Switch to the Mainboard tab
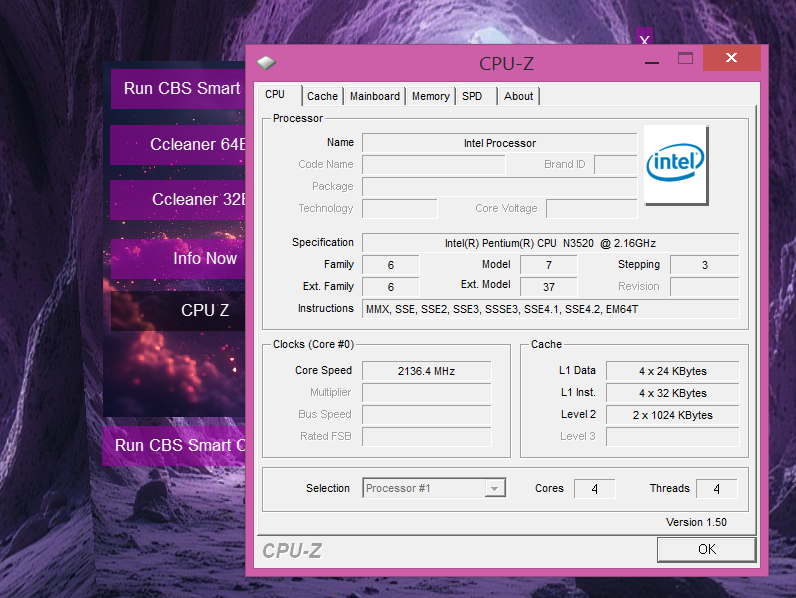This screenshot has height=598, width=796. [375, 96]
